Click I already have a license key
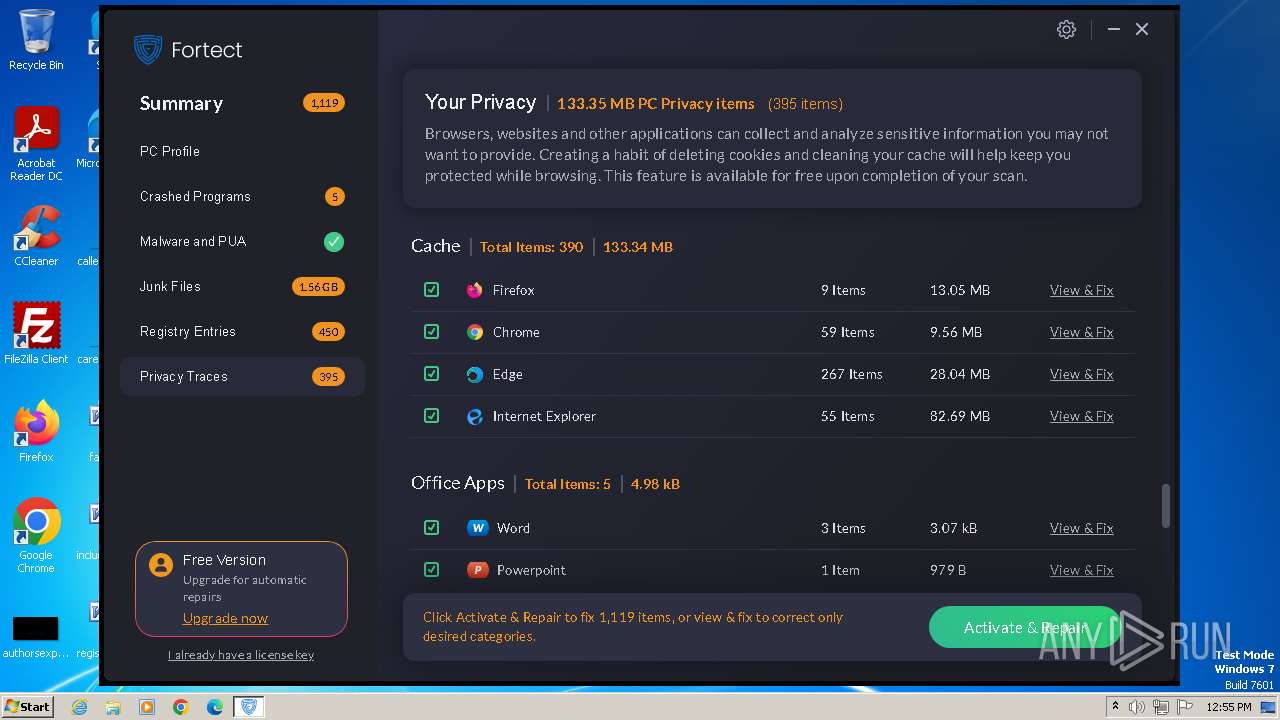The image size is (1280, 720). [241, 655]
